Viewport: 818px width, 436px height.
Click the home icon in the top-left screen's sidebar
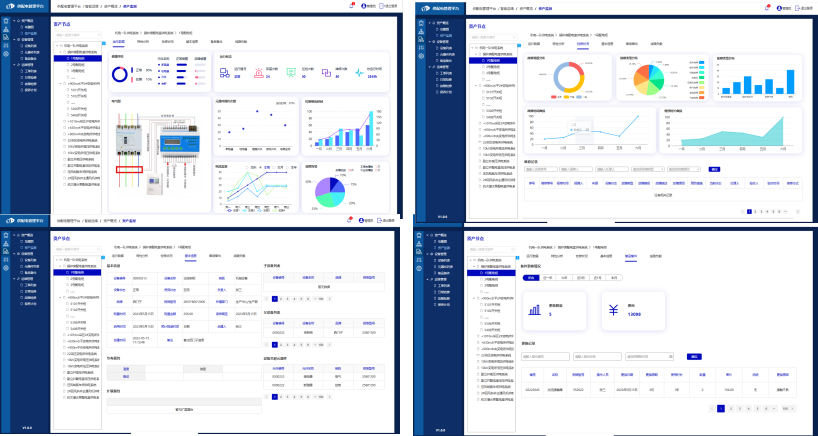6,20
